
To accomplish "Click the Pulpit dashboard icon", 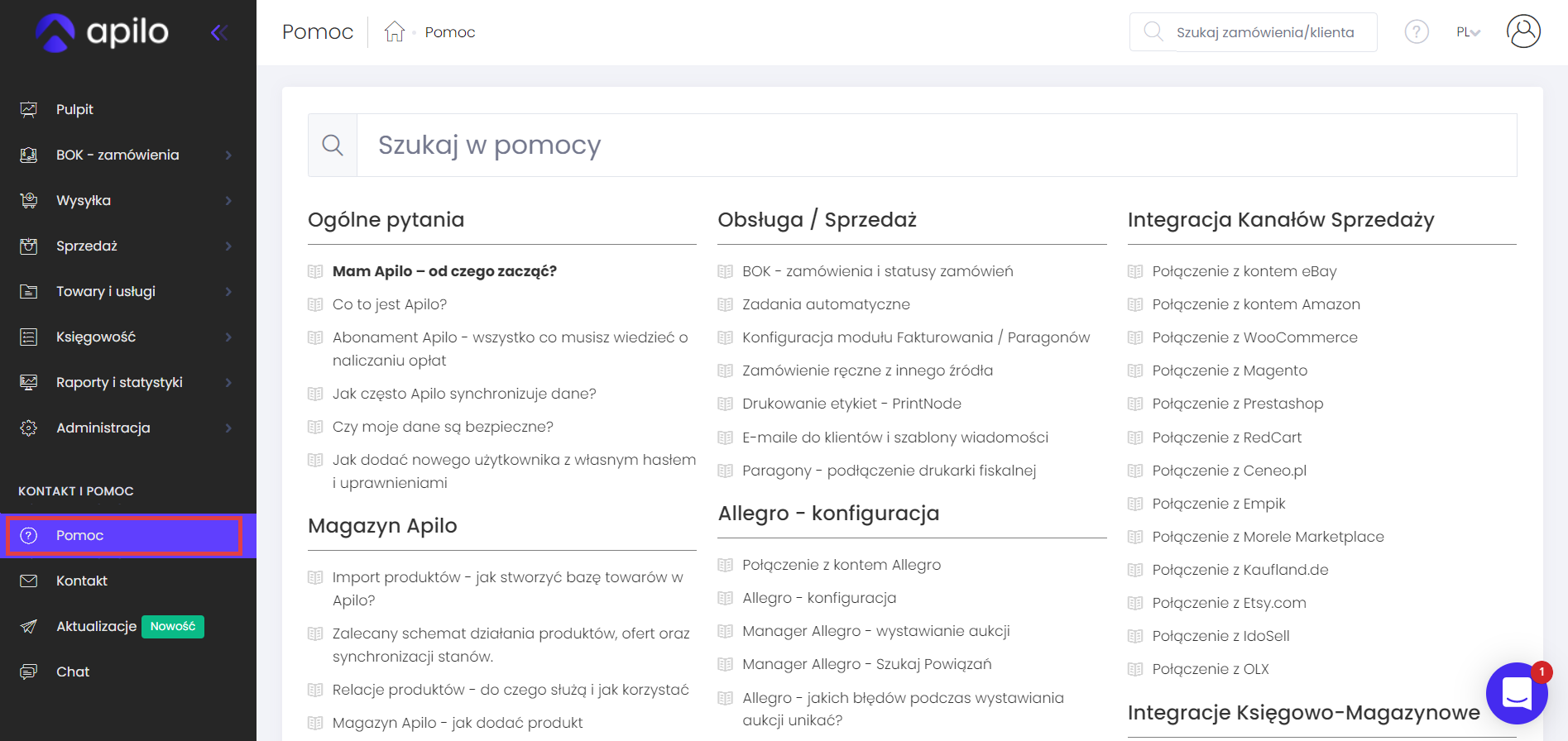I will pos(29,109).
